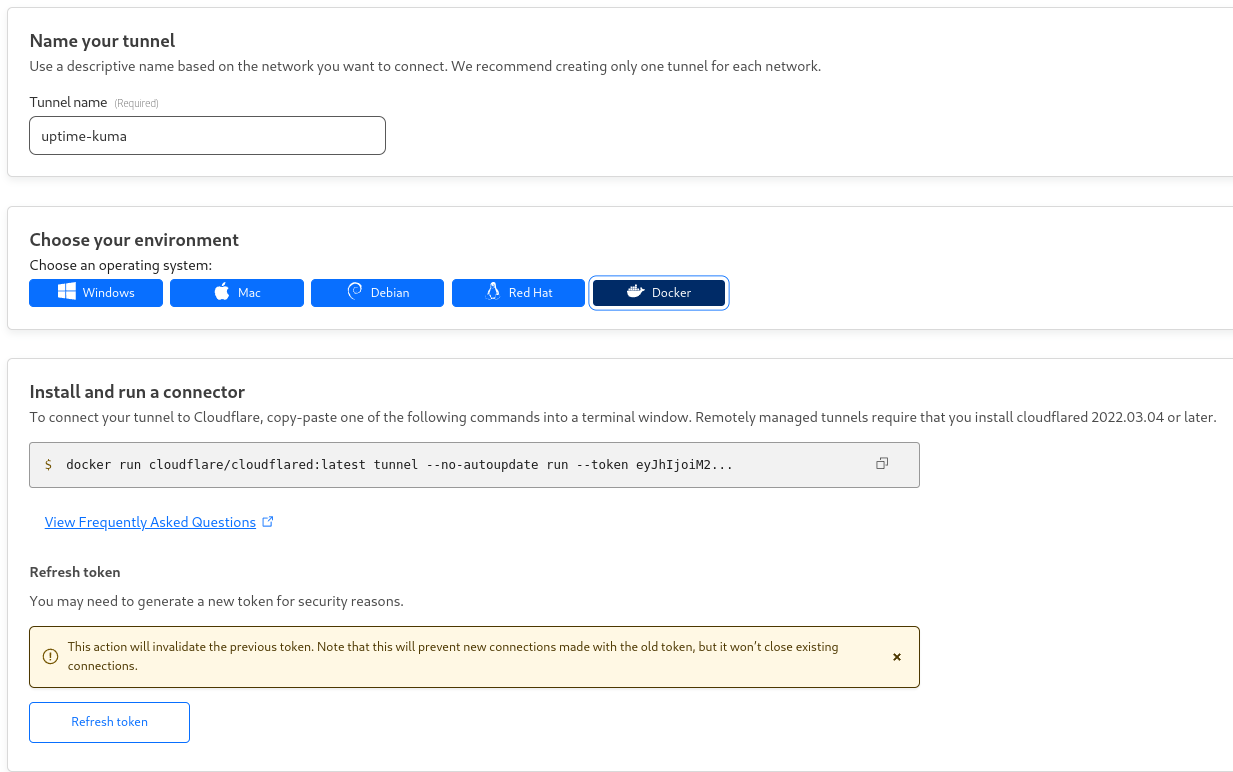This screenshot has width=1233, height=772.
Task: Click the Refresh token button
Action: 109,722
